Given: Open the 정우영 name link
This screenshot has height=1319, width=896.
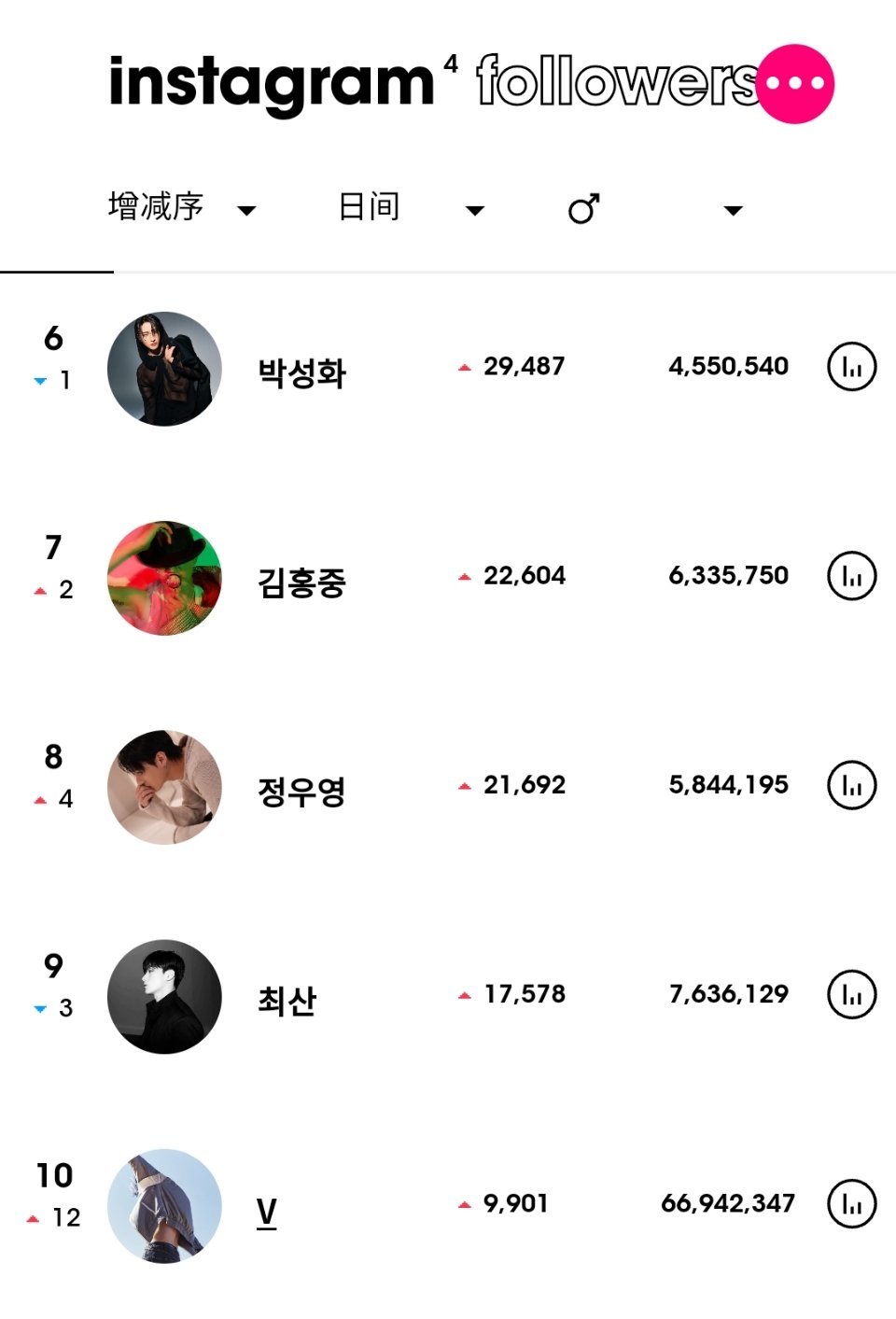Looking at the screenshot, I should (x=302, y=792).
